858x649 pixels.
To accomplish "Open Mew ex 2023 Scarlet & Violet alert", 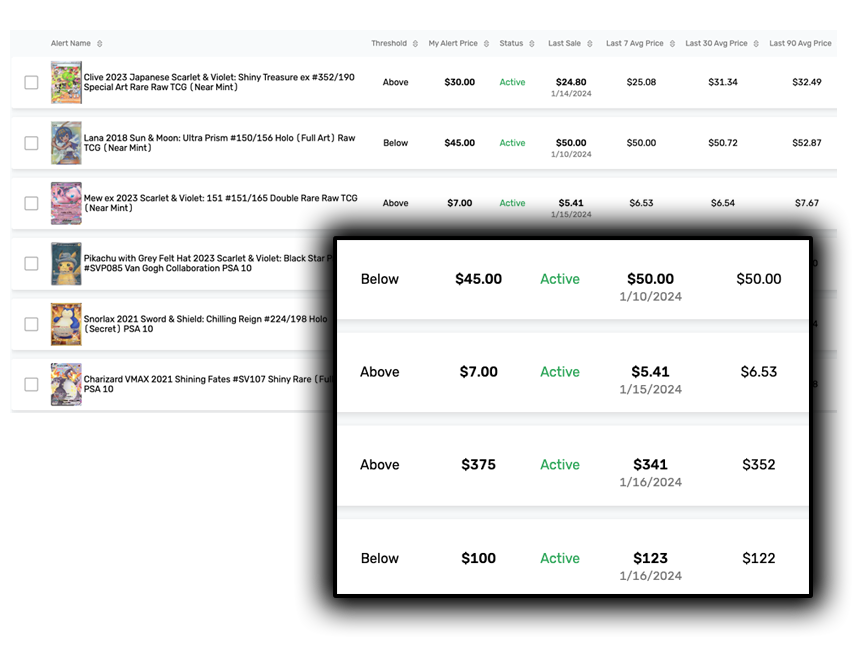I will pyautogui.click(x=221, y=203).
